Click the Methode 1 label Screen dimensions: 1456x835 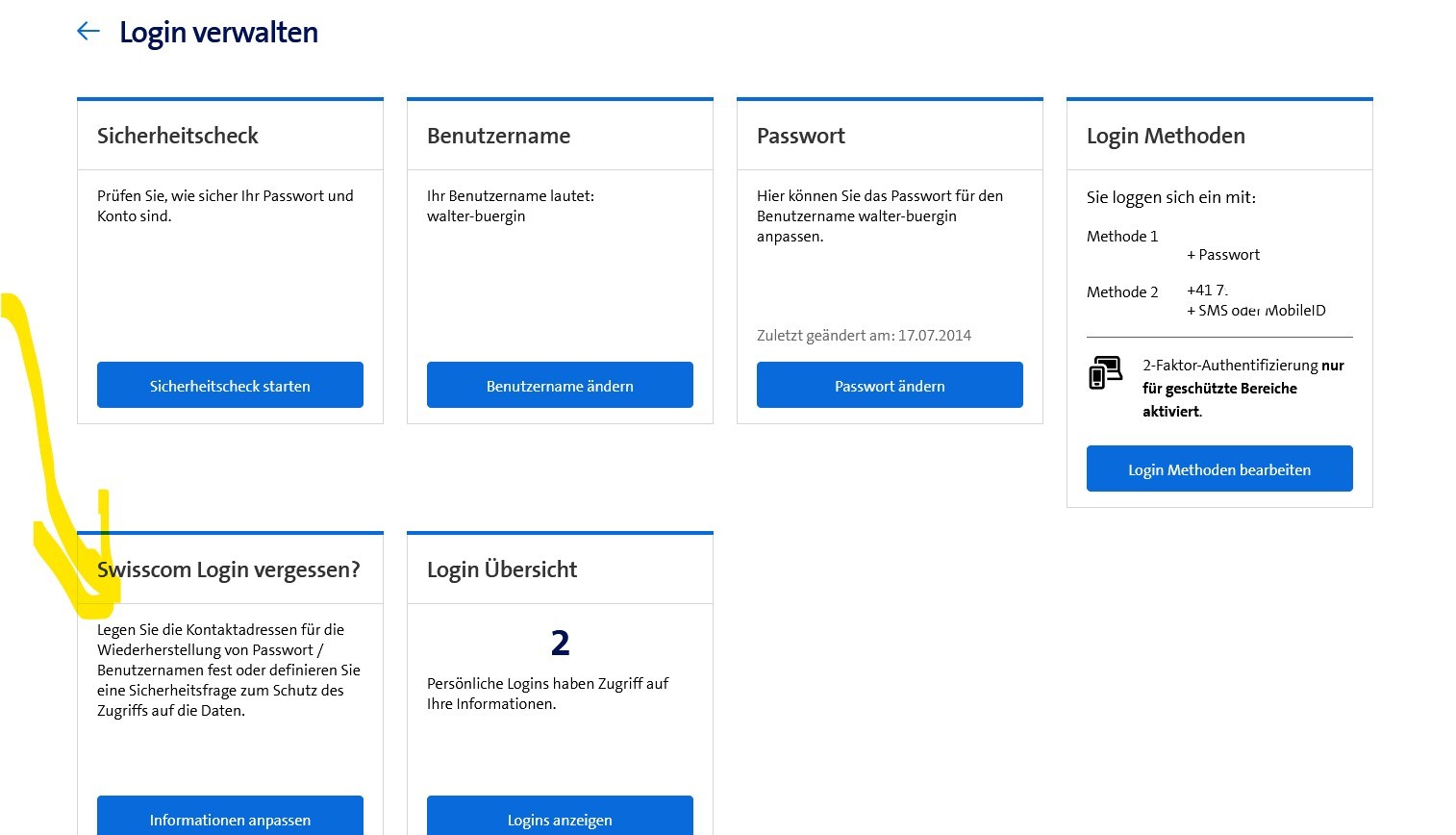1122,237
